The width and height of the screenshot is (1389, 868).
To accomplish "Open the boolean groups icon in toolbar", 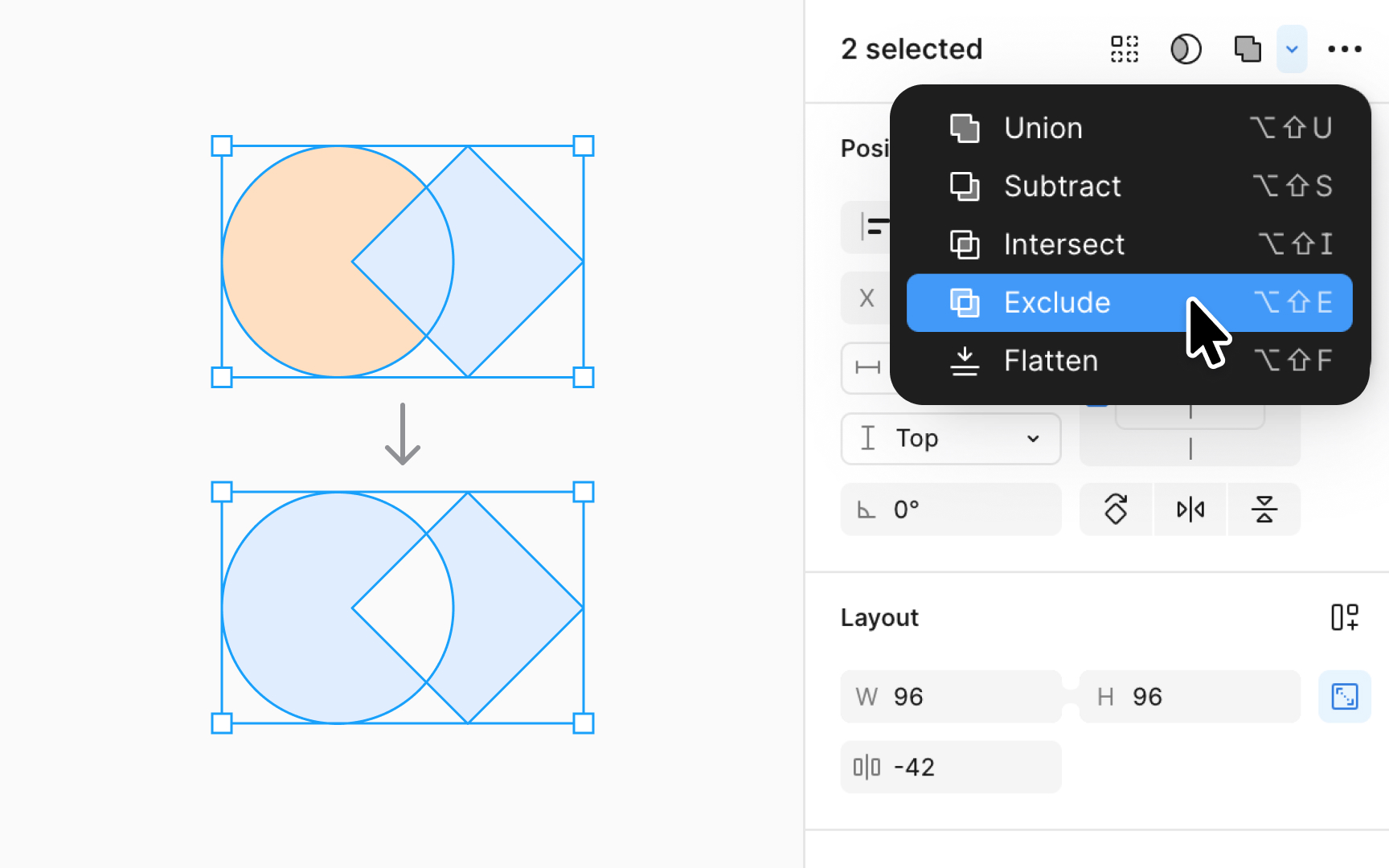I will point(1247,49).
